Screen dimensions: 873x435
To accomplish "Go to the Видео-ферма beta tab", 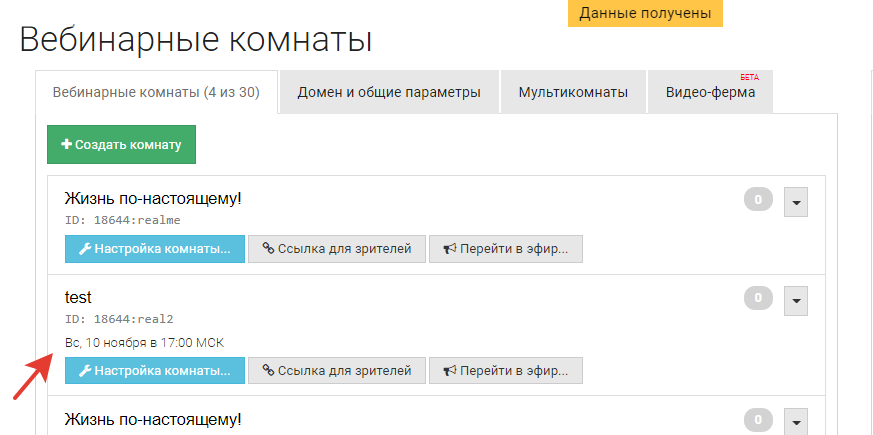I will tap(710, 92).
